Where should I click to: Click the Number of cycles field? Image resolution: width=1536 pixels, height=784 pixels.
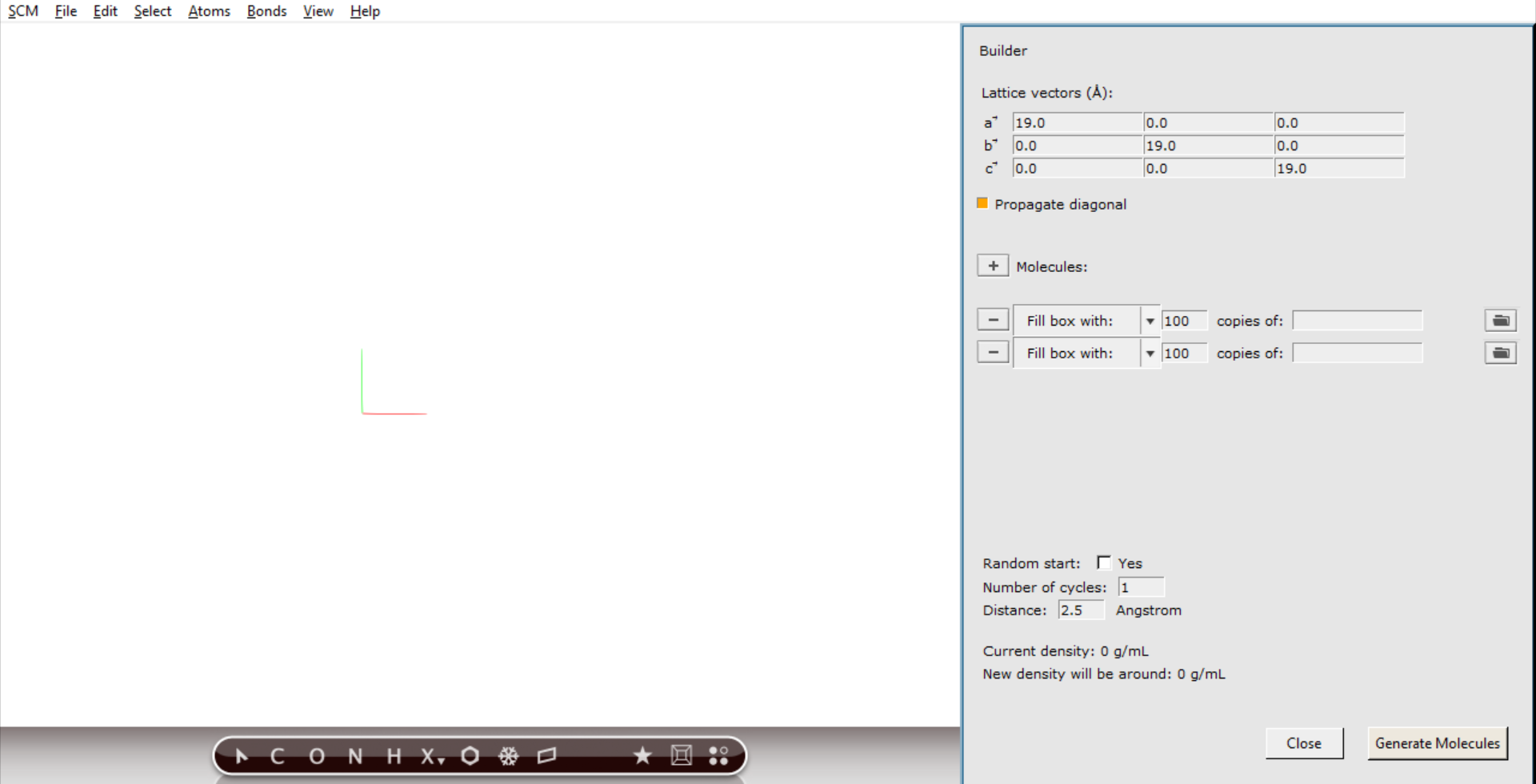point(1141,587)
